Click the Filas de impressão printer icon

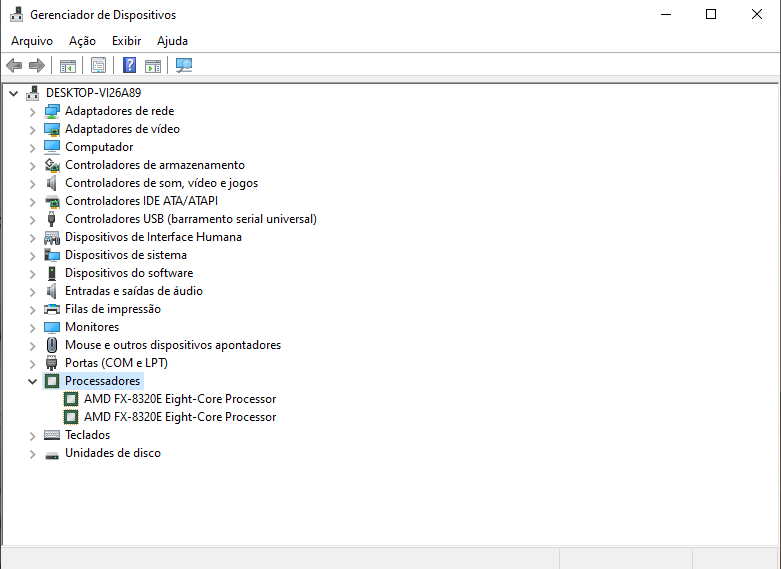[x=52, y=309]
